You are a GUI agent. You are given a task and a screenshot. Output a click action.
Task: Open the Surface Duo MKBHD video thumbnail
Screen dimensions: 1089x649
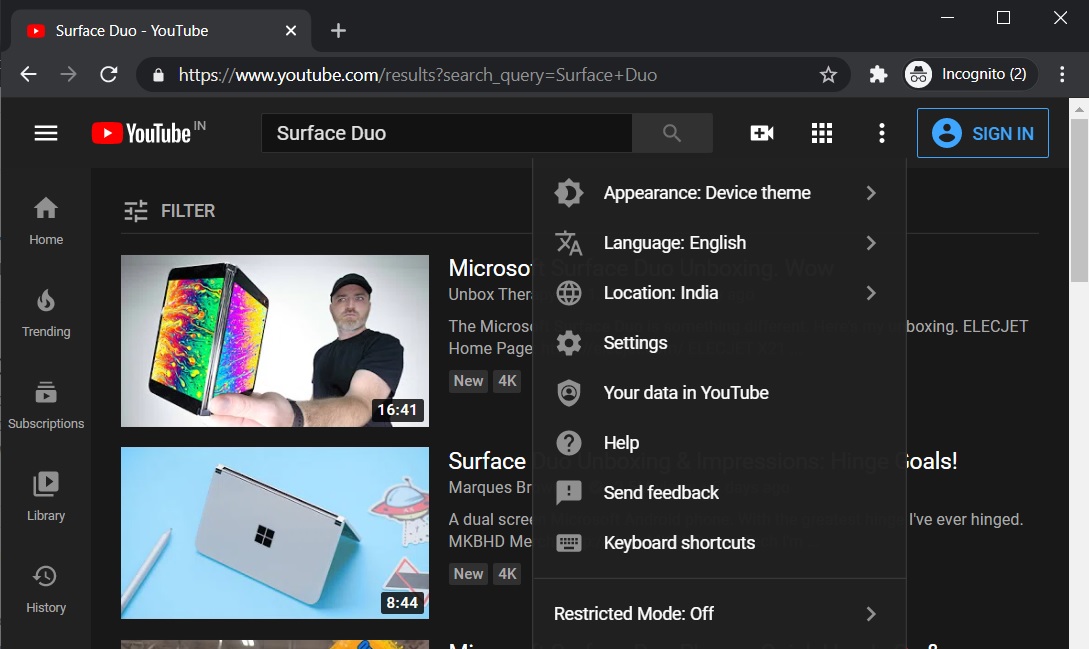coord(274,532)
